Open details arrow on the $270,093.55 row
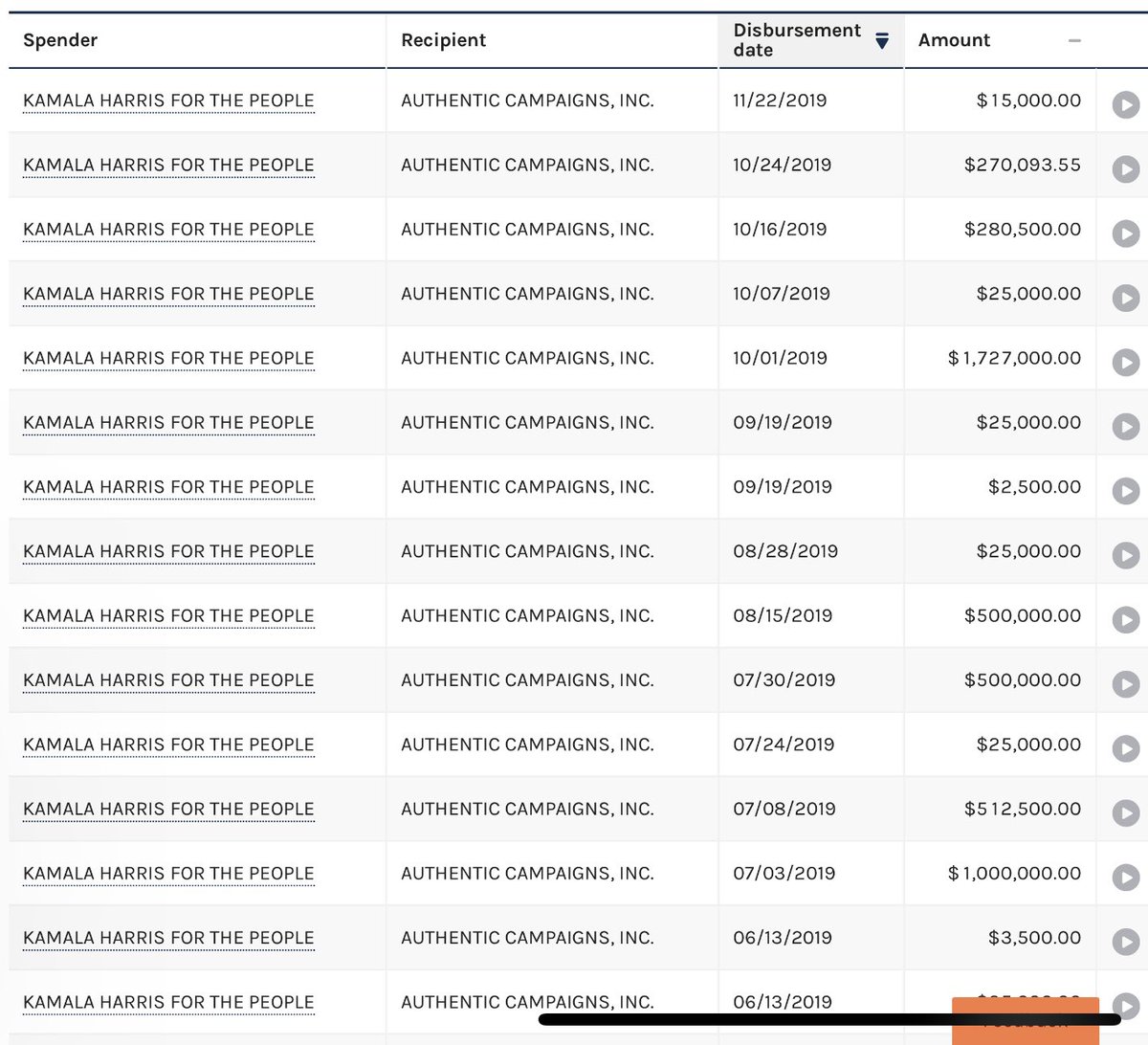The width and height of the screenshot is (1148, 1045). click(x=1123, y=164)
